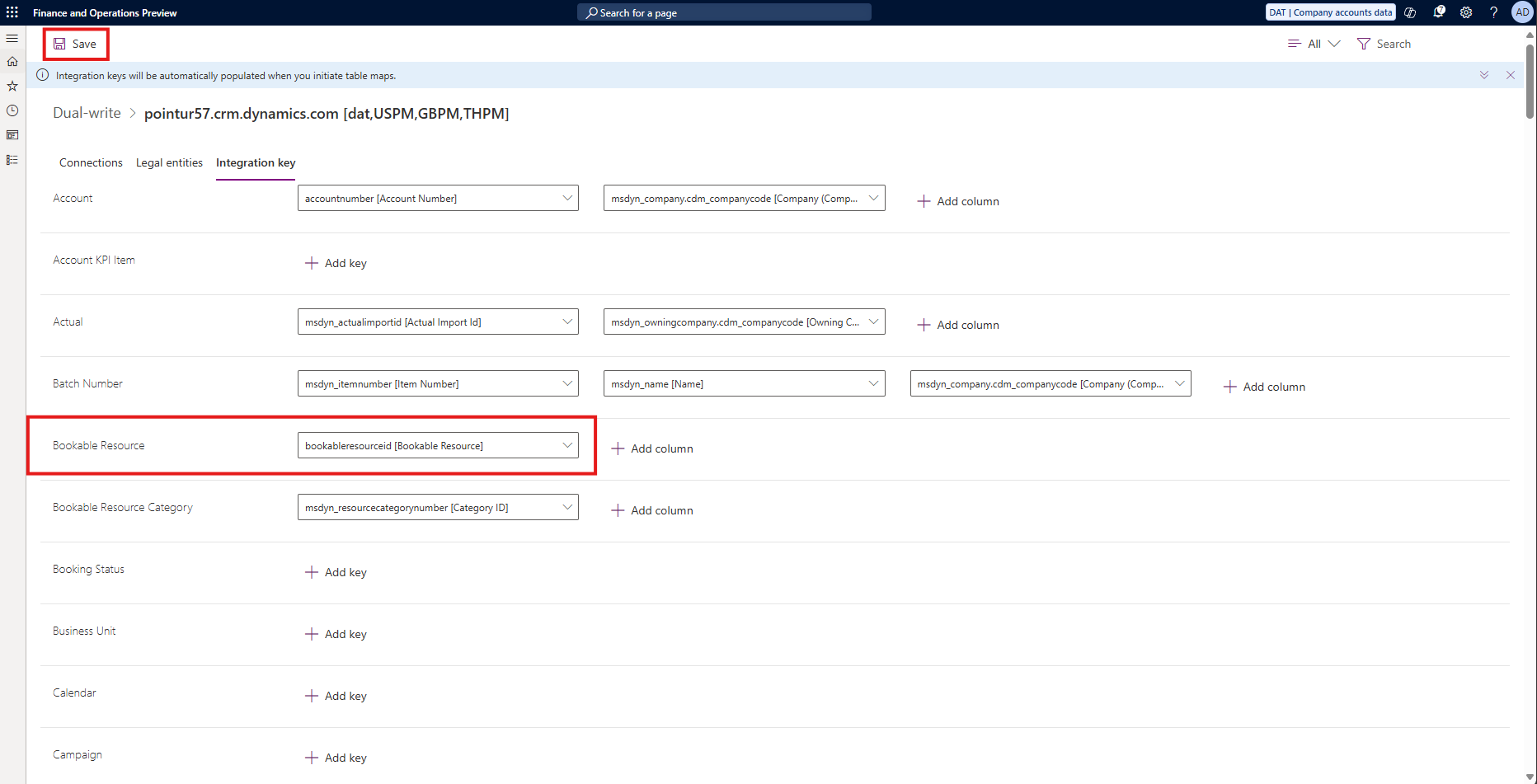Switch to the Connections tab

point(91,162)
